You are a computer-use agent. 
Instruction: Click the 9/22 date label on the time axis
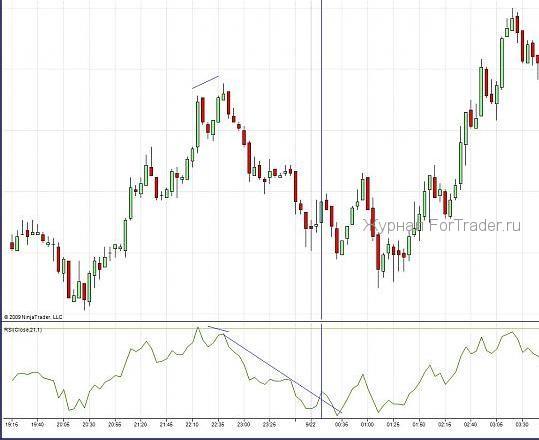pos(311,425)
